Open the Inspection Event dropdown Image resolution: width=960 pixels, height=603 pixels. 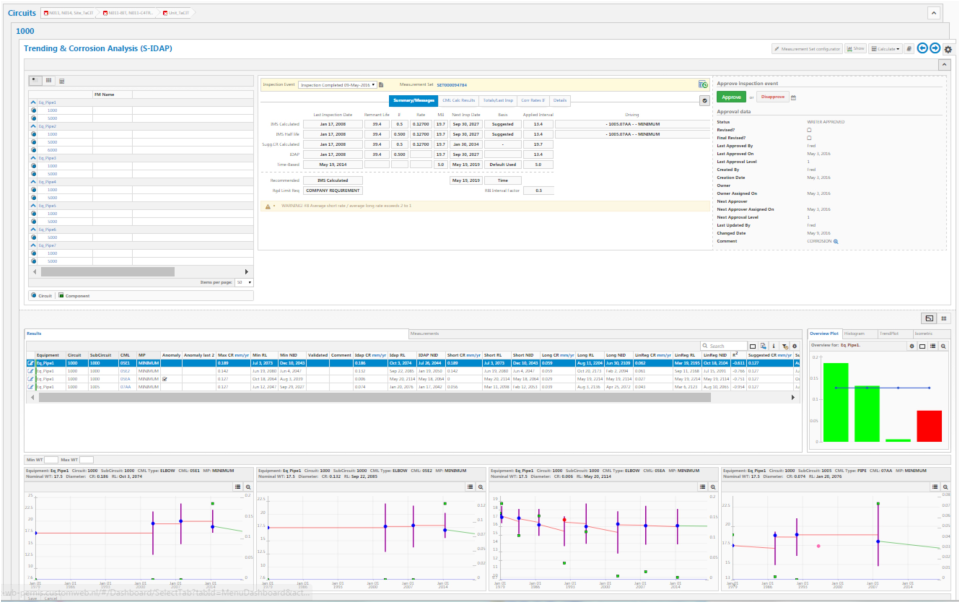click(374, 86)
